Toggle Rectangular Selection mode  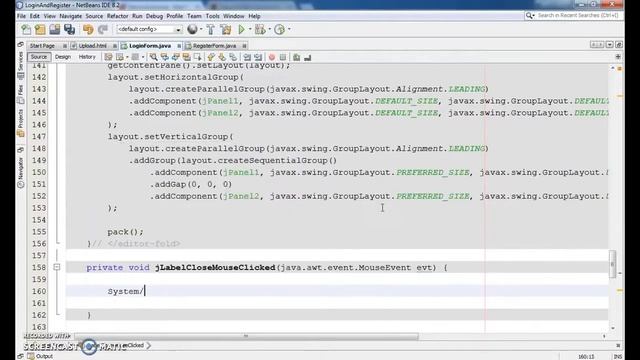tap(198, 57)
